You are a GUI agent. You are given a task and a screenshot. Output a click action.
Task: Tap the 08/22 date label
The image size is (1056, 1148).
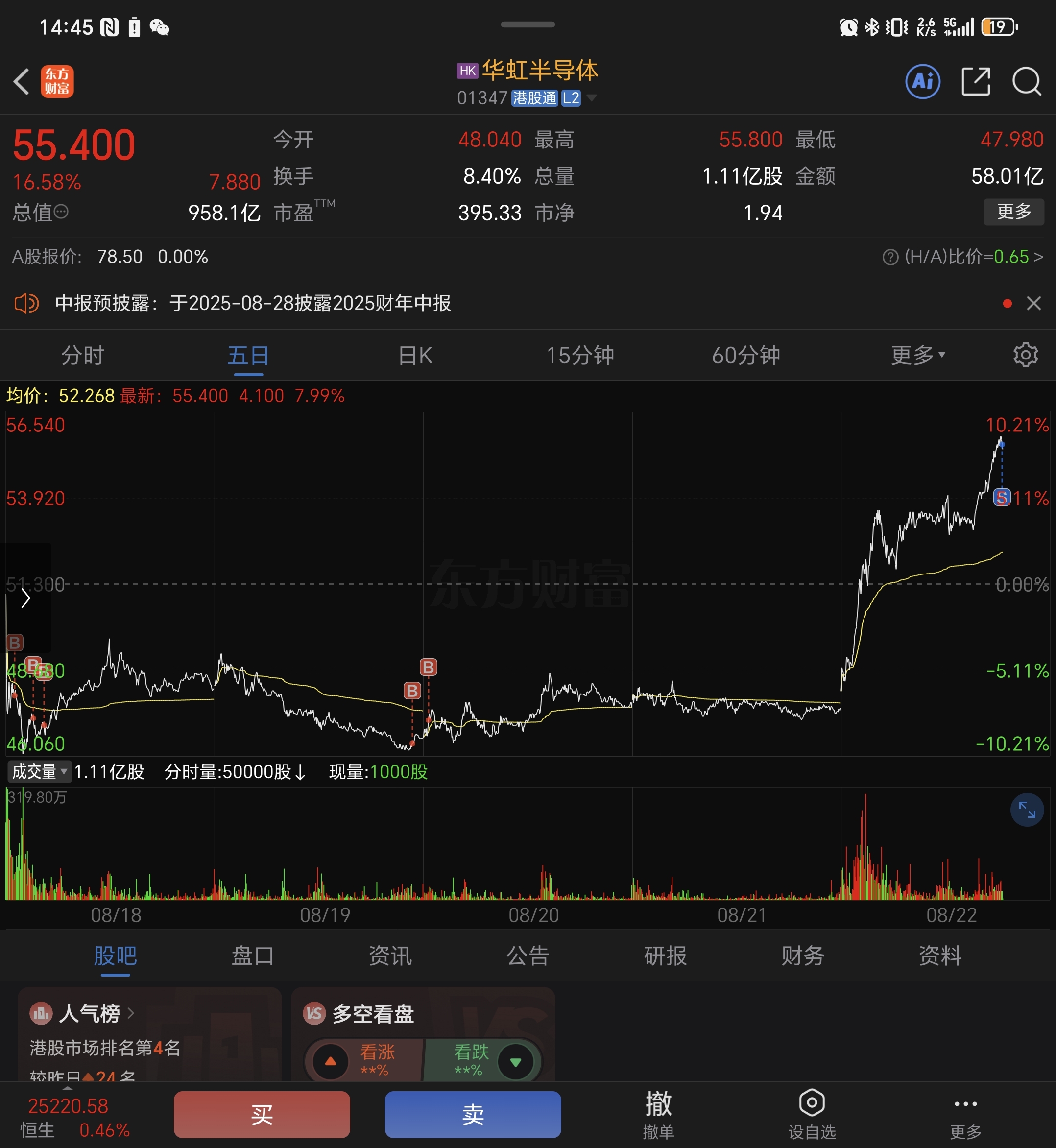(951, 915)
